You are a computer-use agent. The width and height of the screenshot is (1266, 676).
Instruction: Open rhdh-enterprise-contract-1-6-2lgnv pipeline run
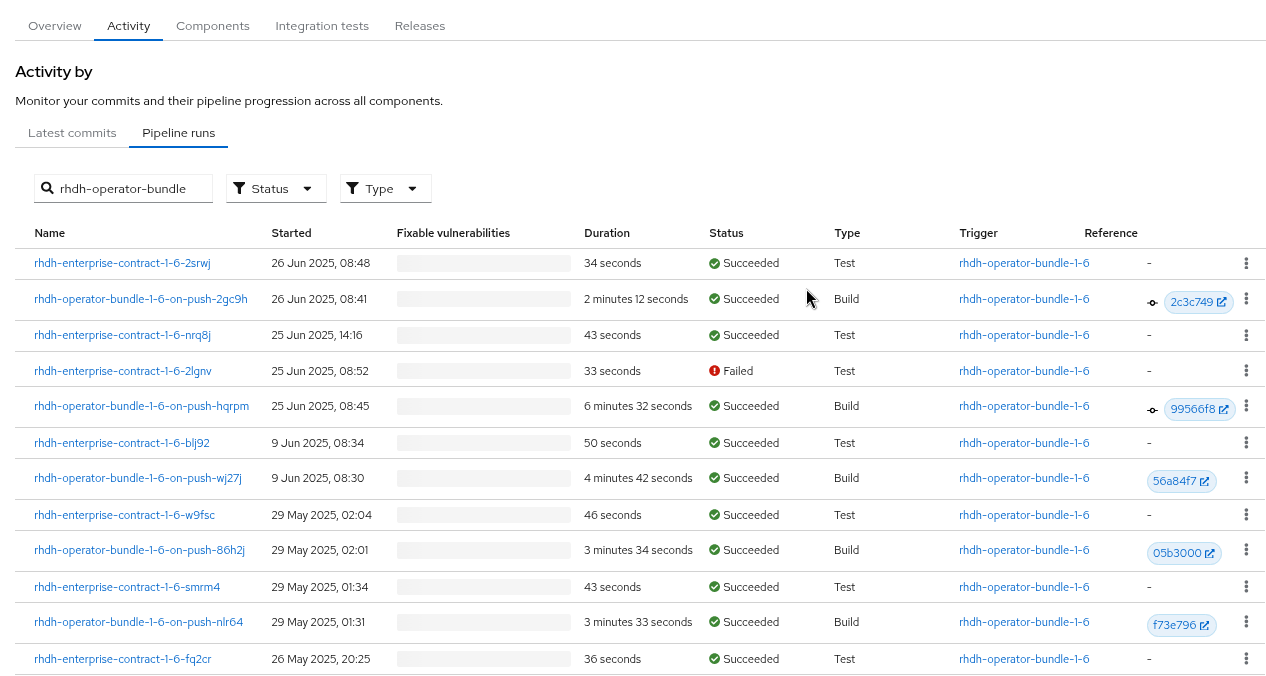pos(123,371)
